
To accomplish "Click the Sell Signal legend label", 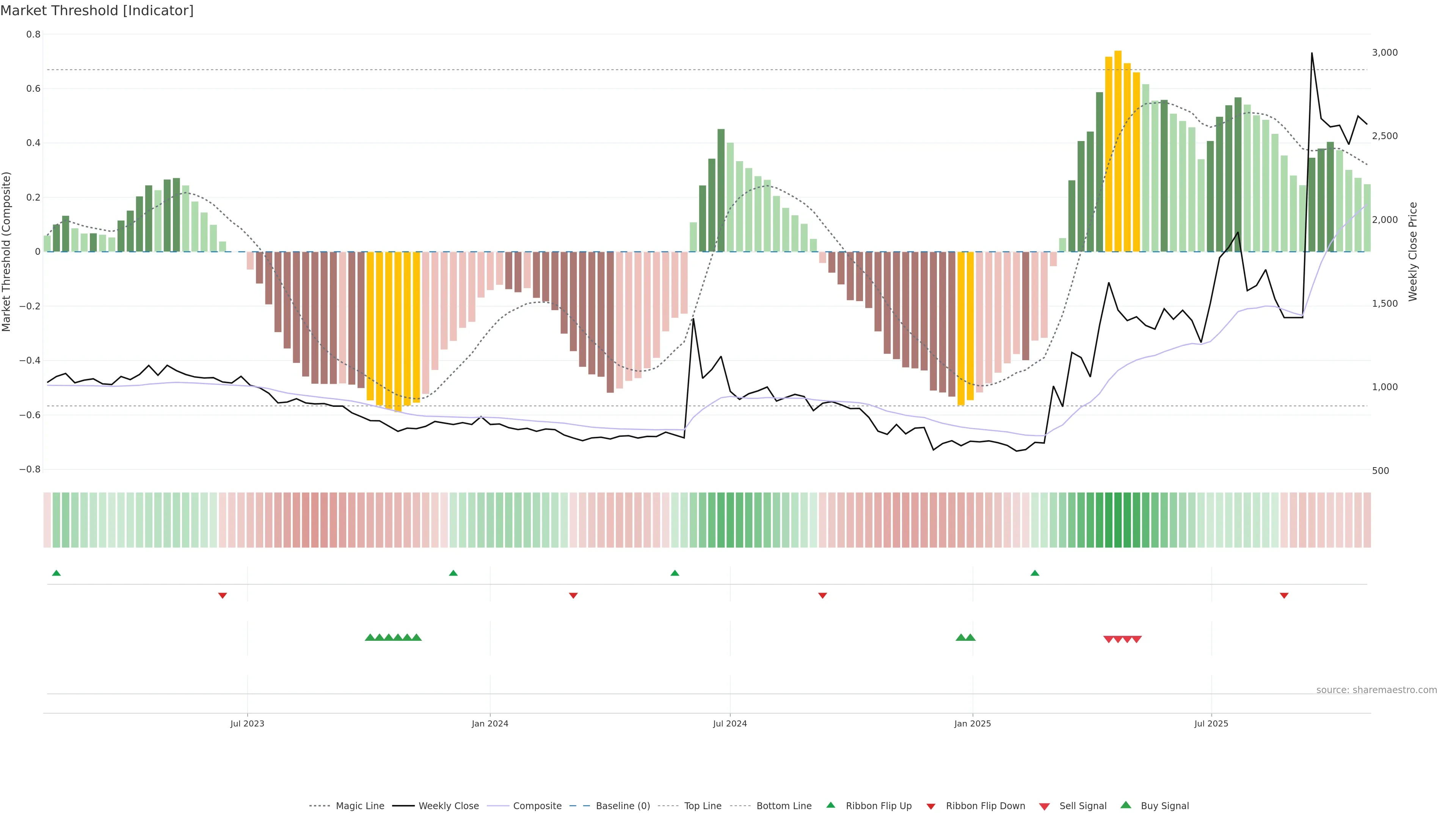I will 1083,806.
